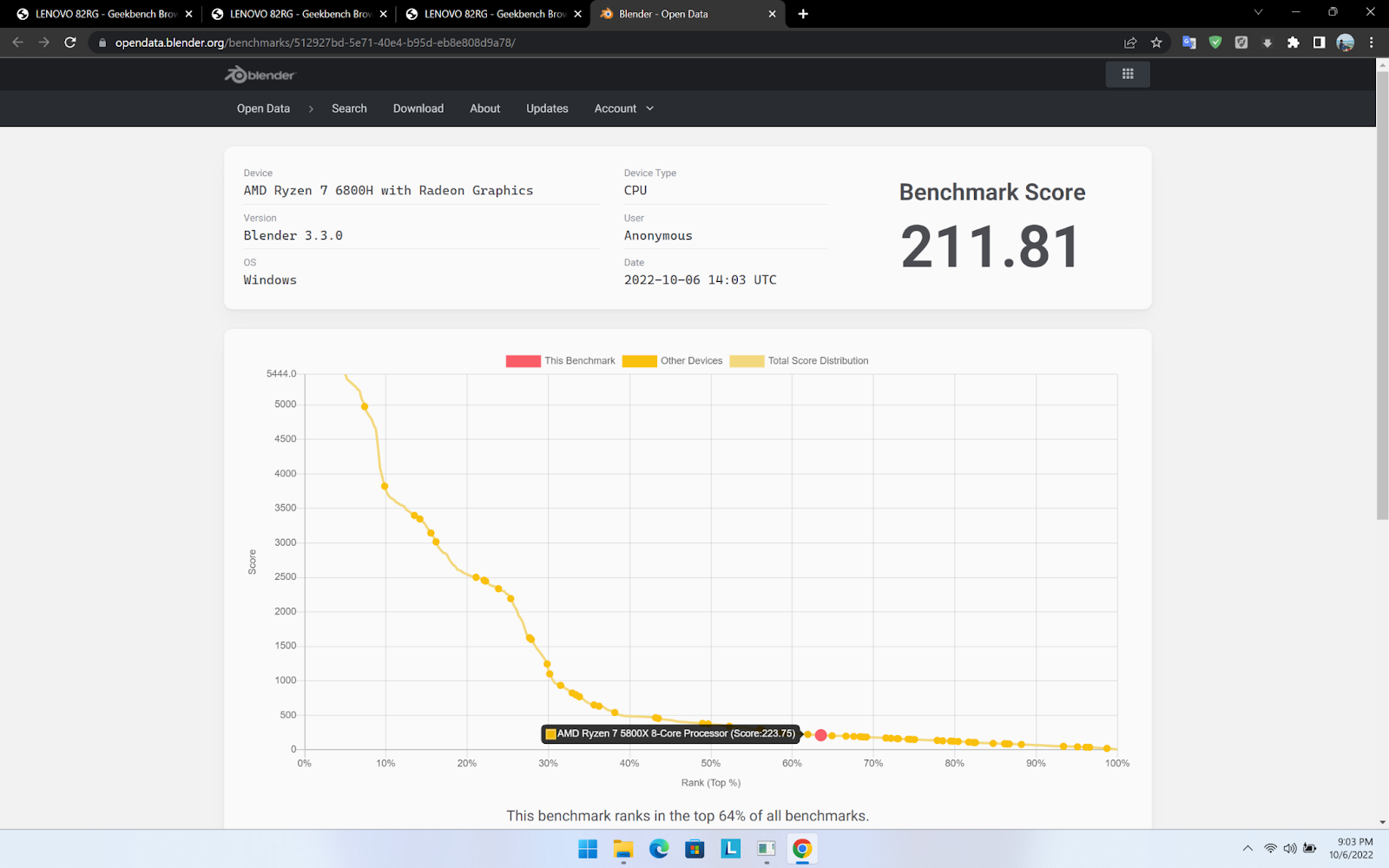The image size is (1389, 868).
Task: Toggle the browser side panel icon
Action: [1319, 43]
